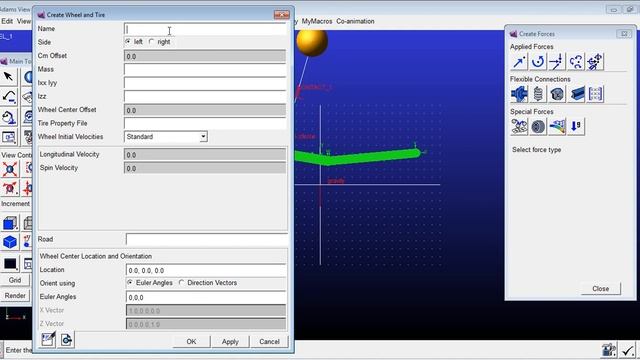Select single-component torque tool
This screenshot has height=360, width=640.
coord(538,62)
